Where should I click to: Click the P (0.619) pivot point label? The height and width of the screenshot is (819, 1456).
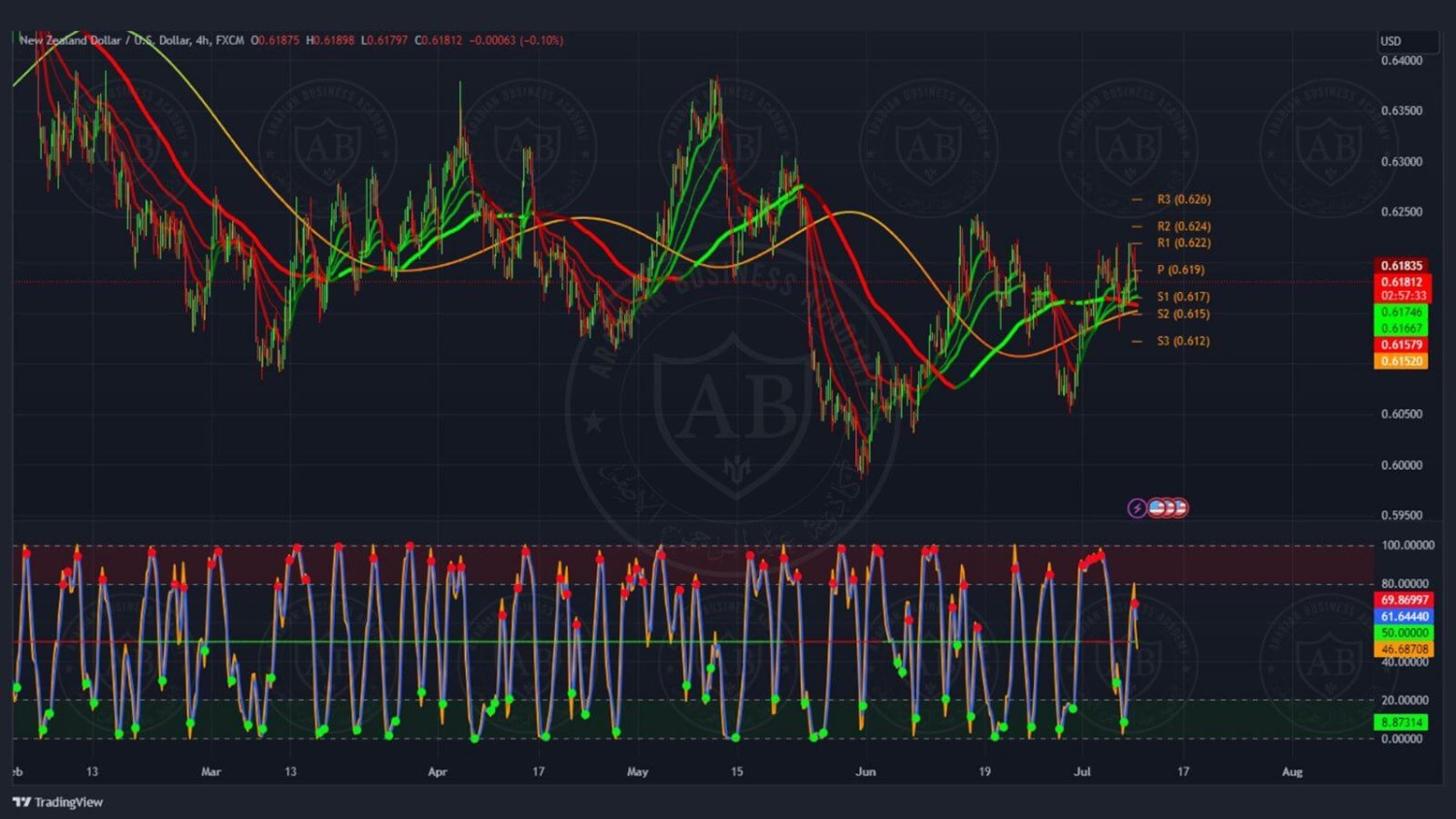pos(1180,270)
